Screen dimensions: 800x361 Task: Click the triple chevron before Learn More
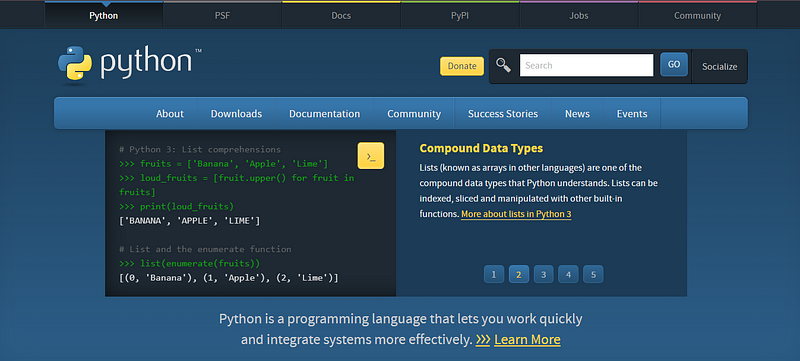pyautogui.click(x=483, y=340)
